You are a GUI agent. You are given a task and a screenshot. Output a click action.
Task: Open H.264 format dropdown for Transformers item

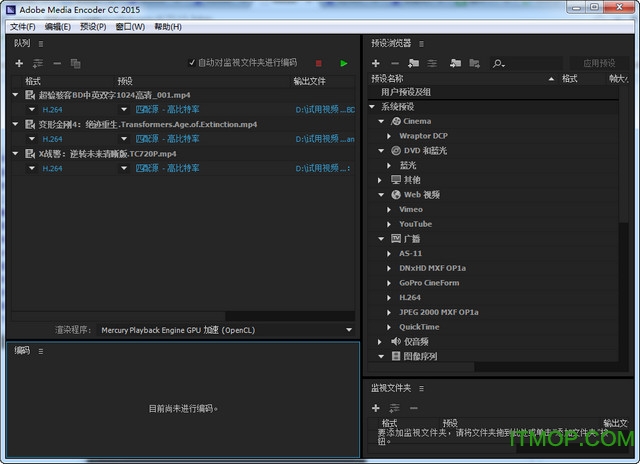(32, 139)
